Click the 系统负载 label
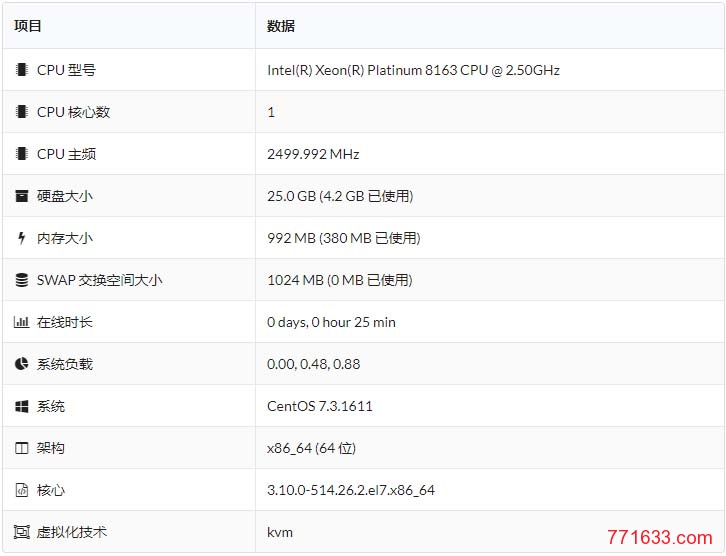 click(x=65, y=364)
